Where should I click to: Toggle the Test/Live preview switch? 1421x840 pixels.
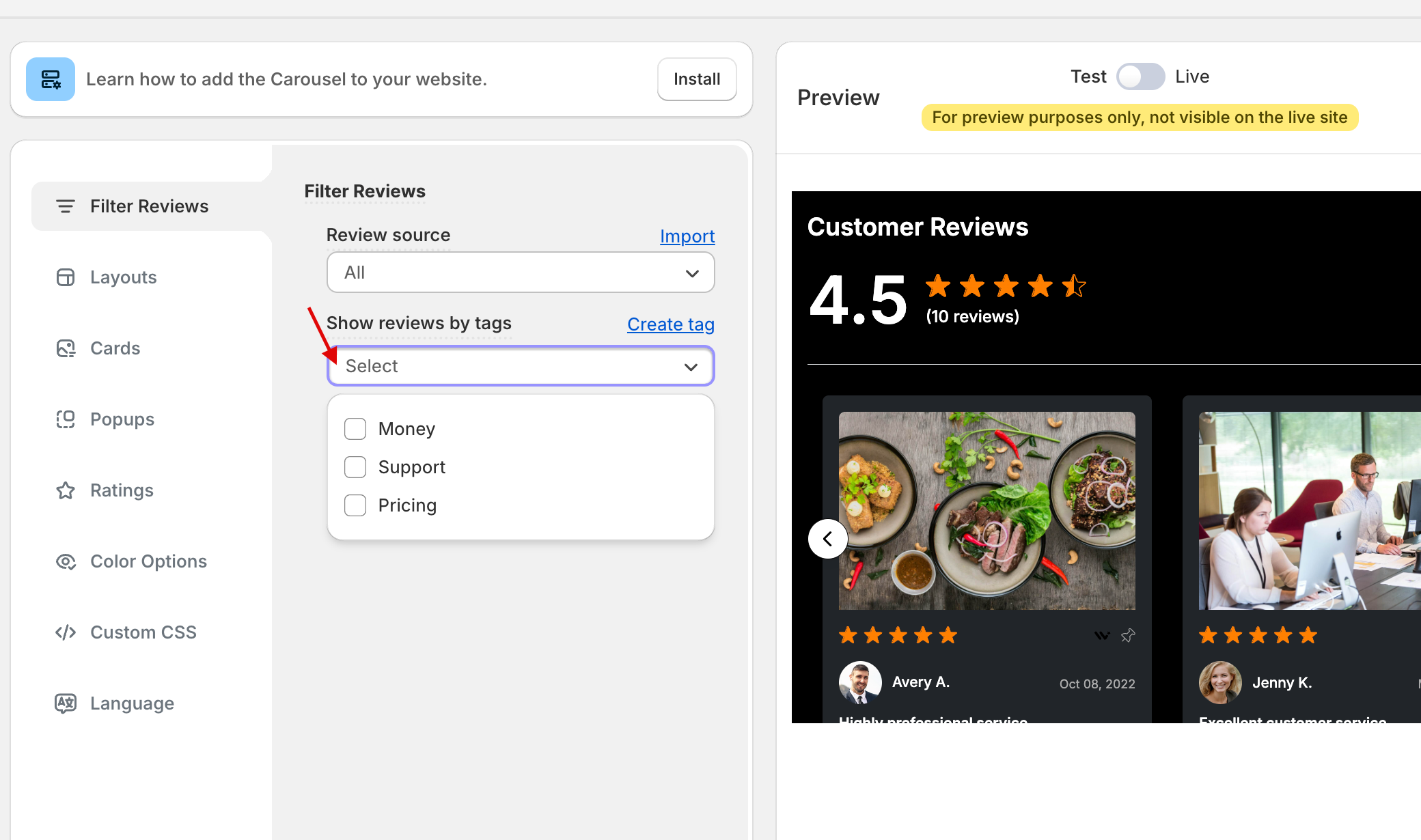coord(1140,76)
